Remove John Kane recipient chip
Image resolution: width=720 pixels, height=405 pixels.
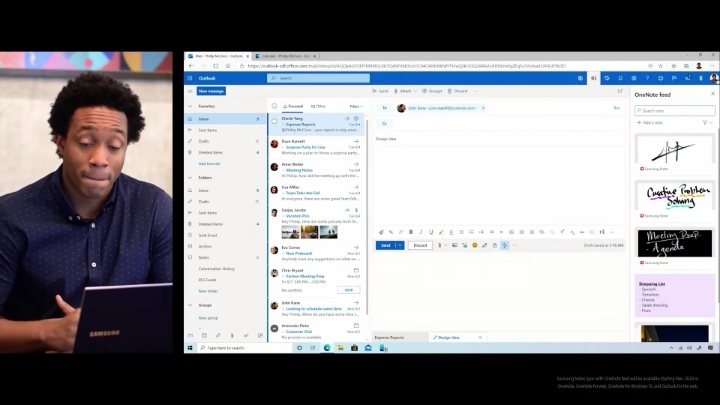pyautogui.click(x=483, y=108)
